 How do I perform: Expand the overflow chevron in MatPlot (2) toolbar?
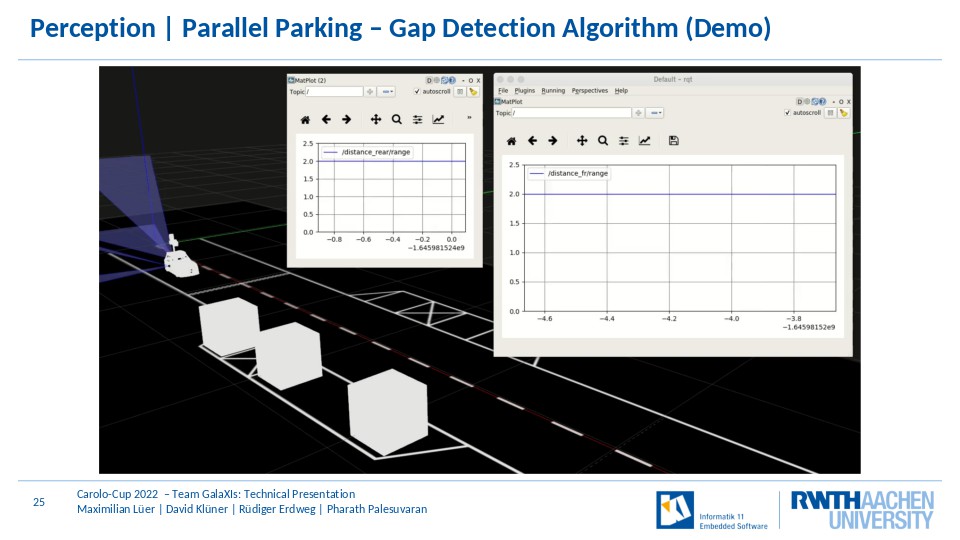(470, 118)
